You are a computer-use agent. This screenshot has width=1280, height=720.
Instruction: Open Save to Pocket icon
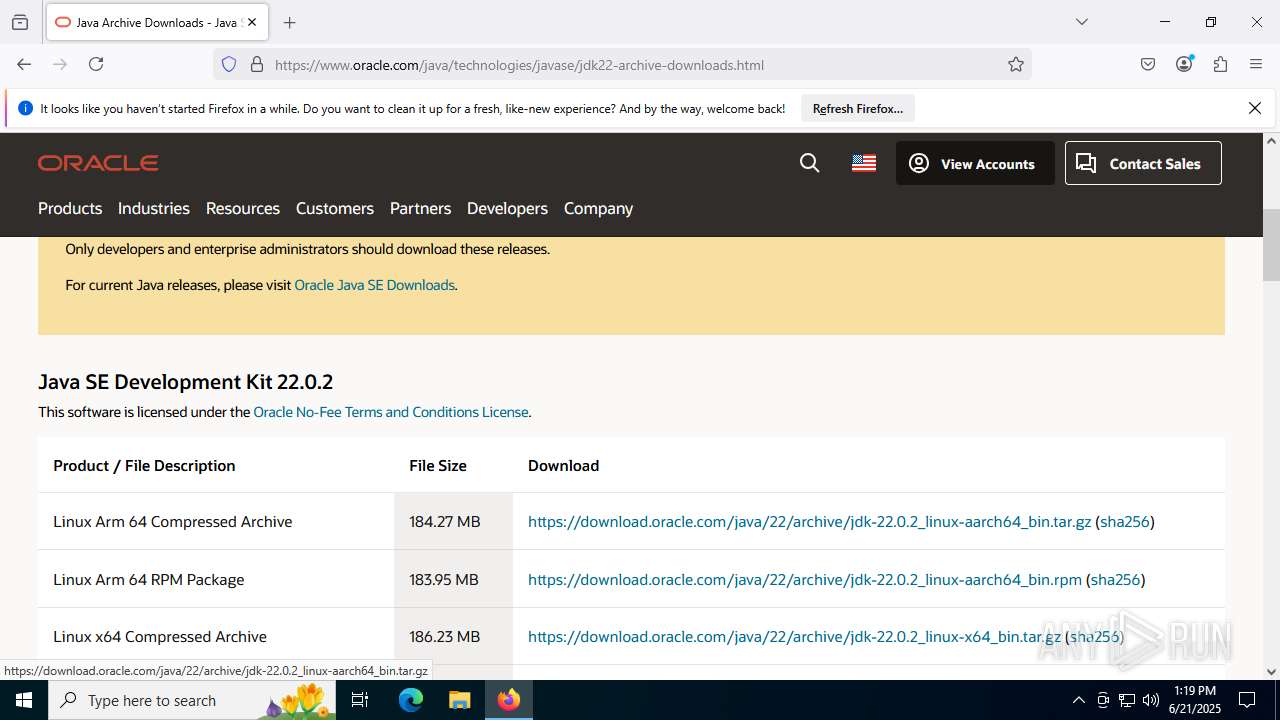pos(1148,64)
